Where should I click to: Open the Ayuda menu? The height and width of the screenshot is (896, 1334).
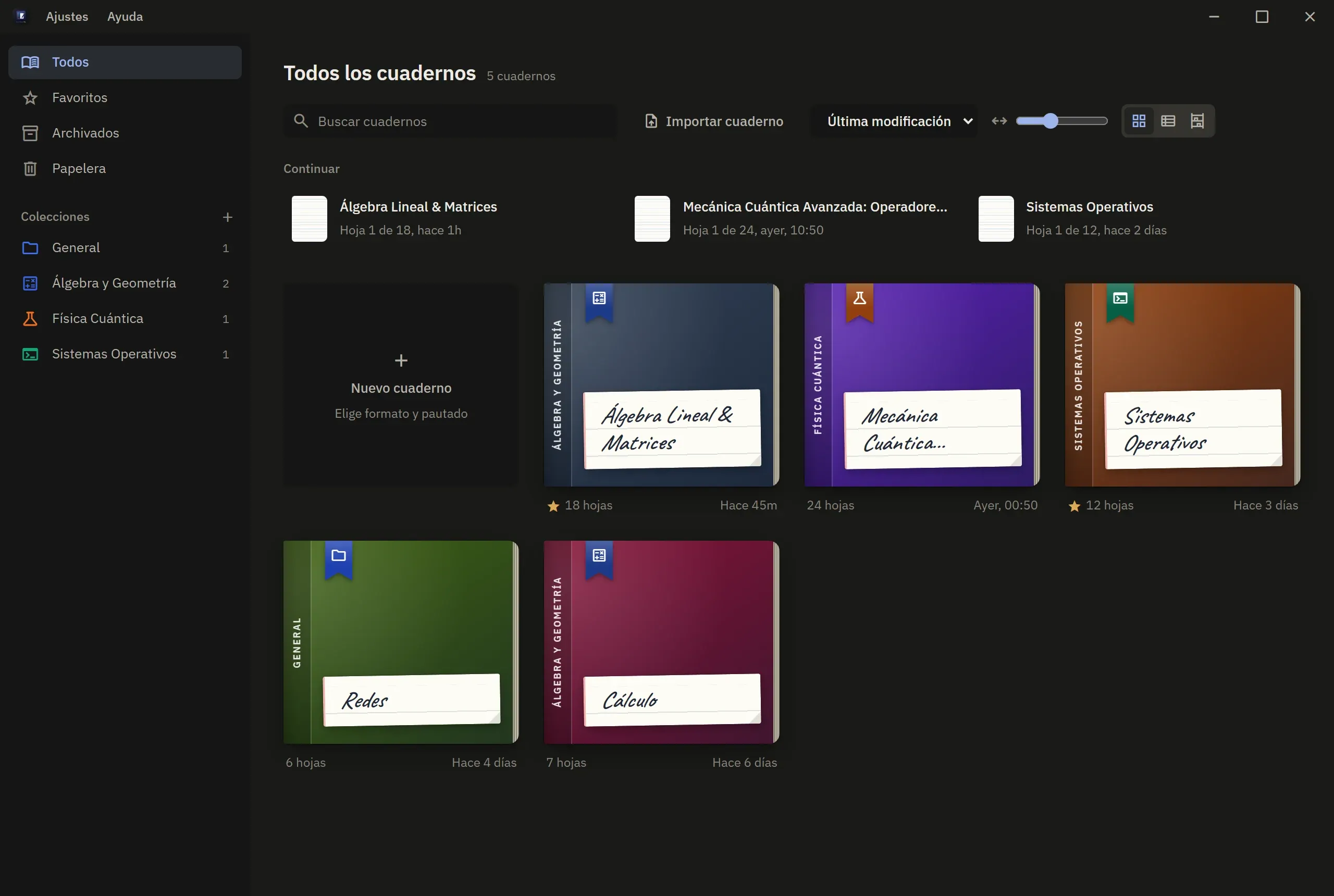tap(125, 17)
